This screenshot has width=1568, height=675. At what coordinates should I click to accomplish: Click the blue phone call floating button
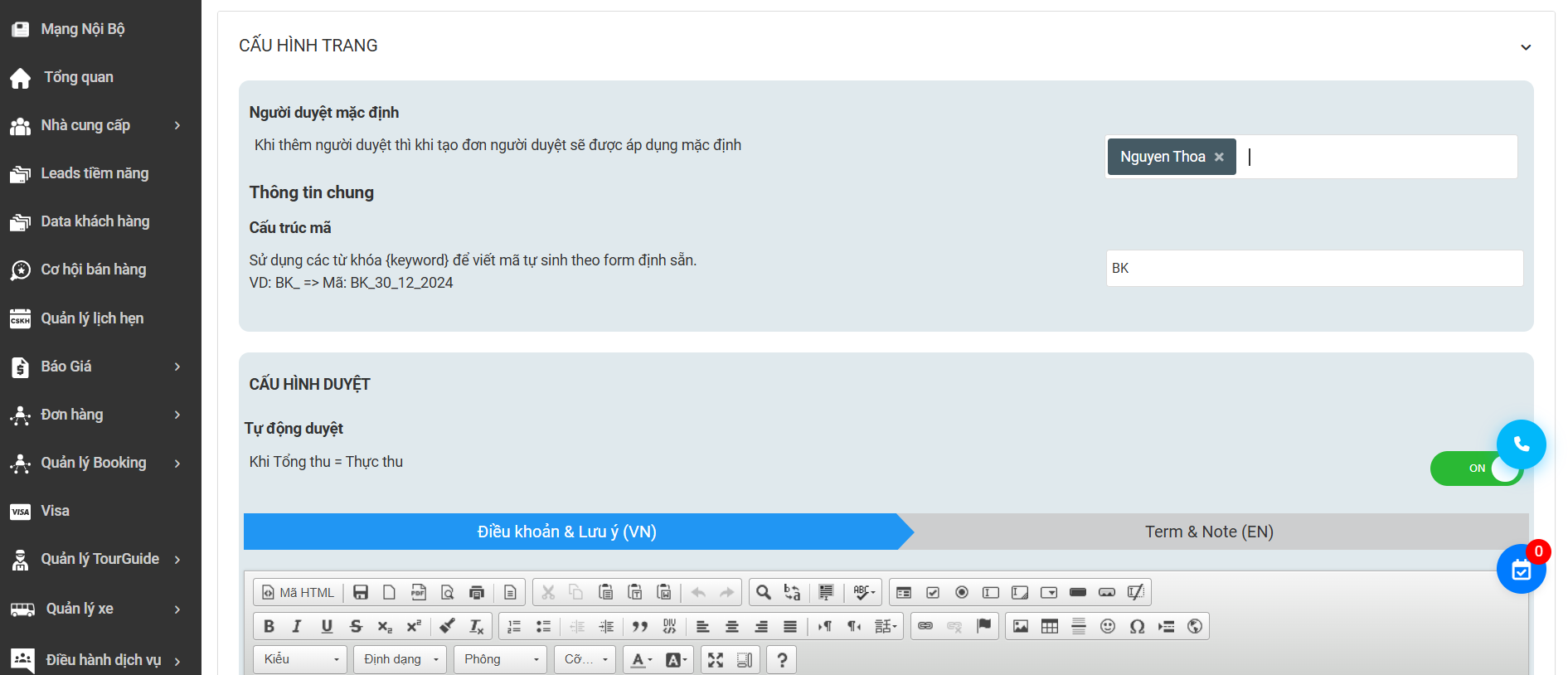(1521, 444)
